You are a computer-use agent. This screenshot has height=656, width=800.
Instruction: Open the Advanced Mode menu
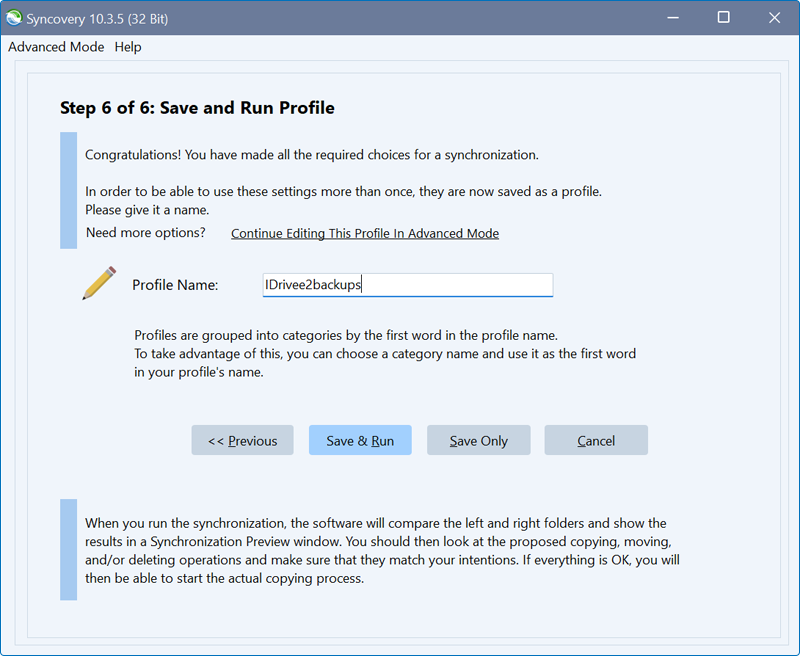click(x=56, y=47)
